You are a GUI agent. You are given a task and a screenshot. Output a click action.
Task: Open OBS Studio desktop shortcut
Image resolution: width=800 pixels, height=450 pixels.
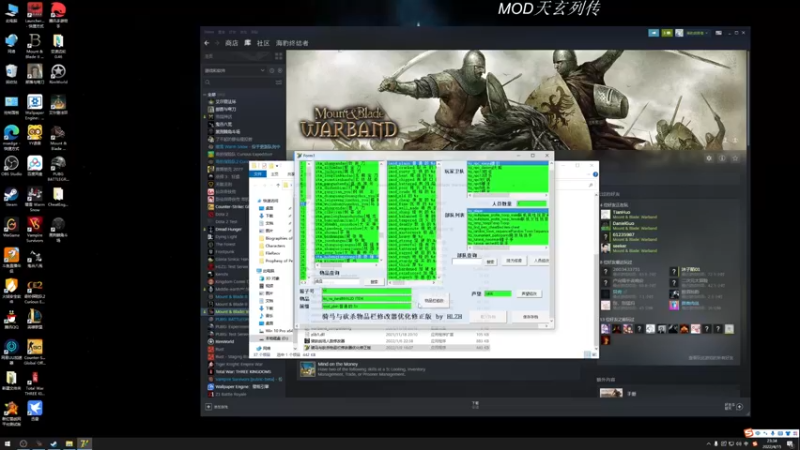[11, 167]
